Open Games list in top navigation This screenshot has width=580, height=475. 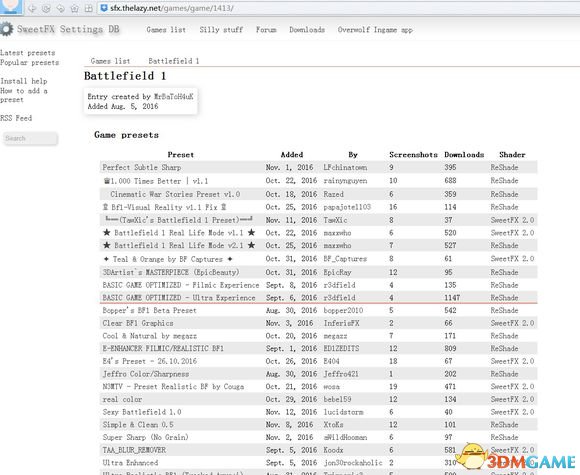tap(166, 30)
